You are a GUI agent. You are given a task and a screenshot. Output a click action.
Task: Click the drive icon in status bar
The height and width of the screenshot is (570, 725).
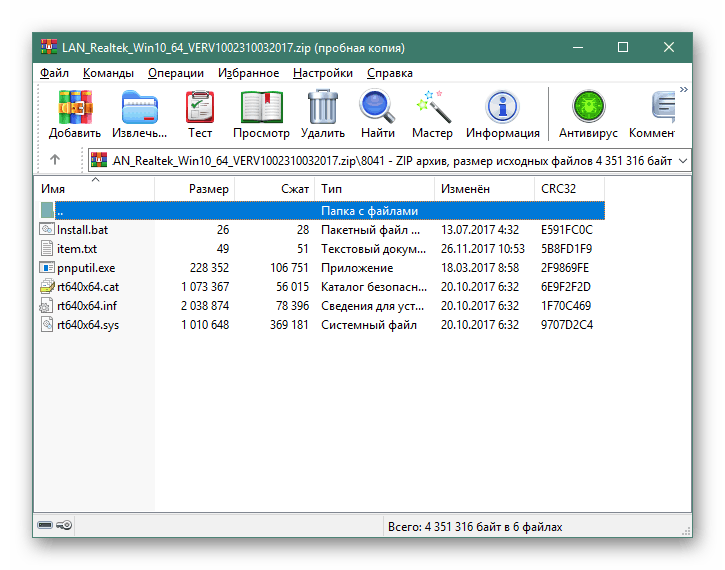coord(45,525)
